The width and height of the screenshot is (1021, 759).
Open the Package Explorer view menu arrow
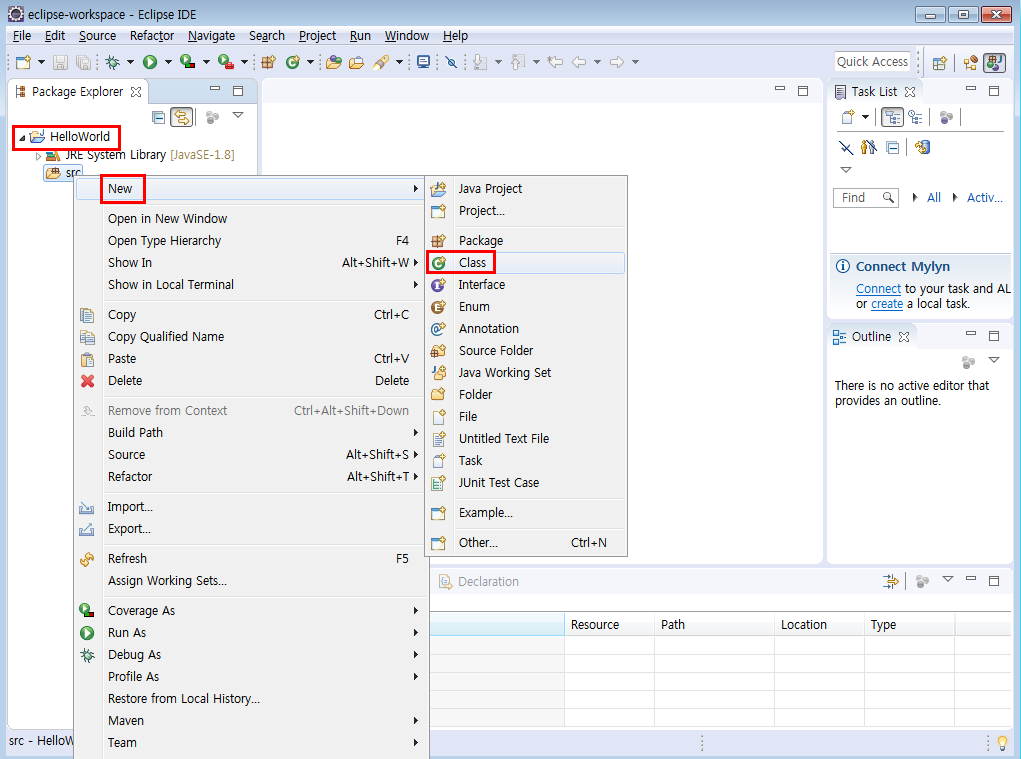(238, 115)
